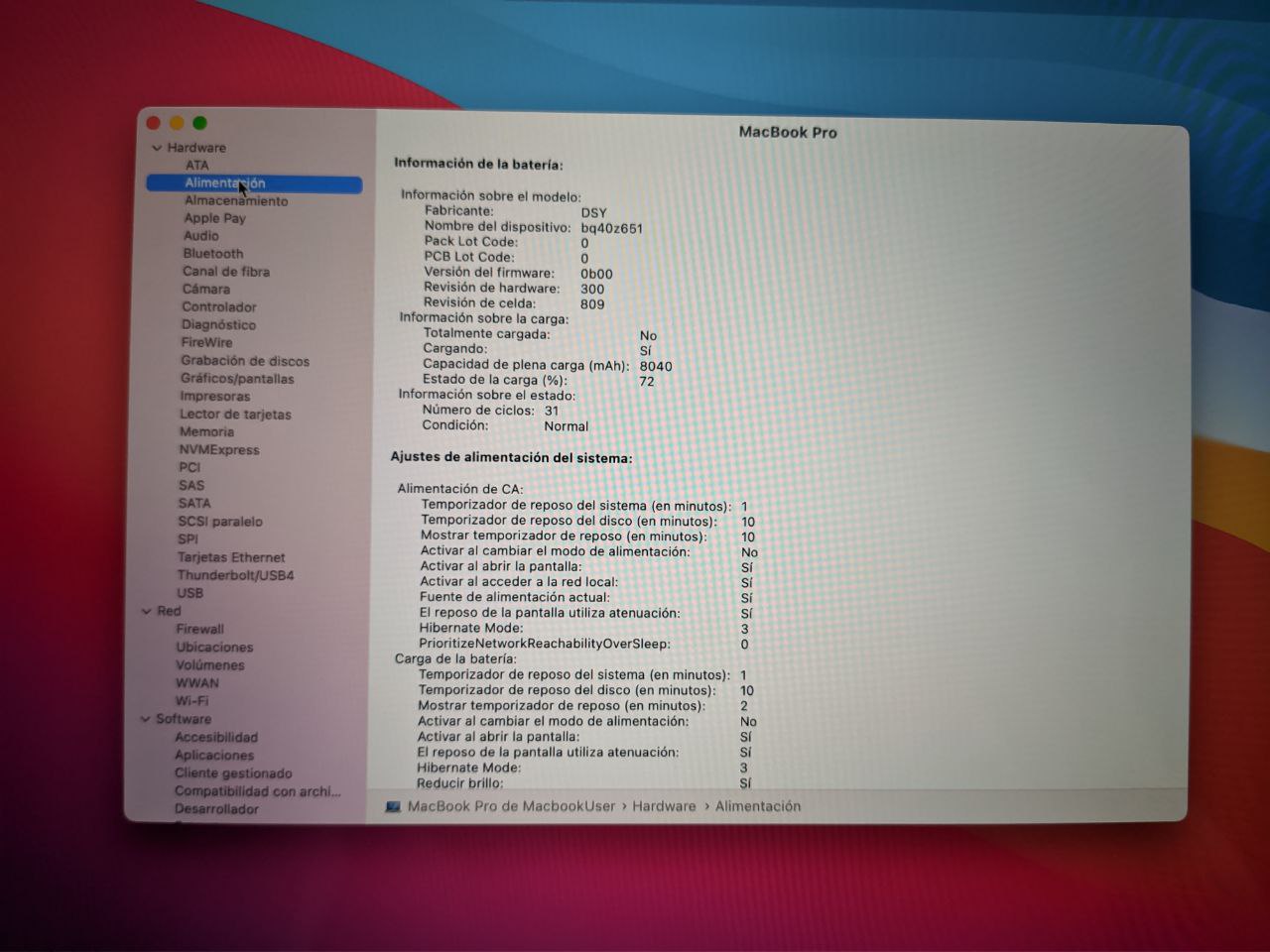This screenshot has height=952, width=1270.
Task: Click device name value bq40z651
Action: (611, 228)
